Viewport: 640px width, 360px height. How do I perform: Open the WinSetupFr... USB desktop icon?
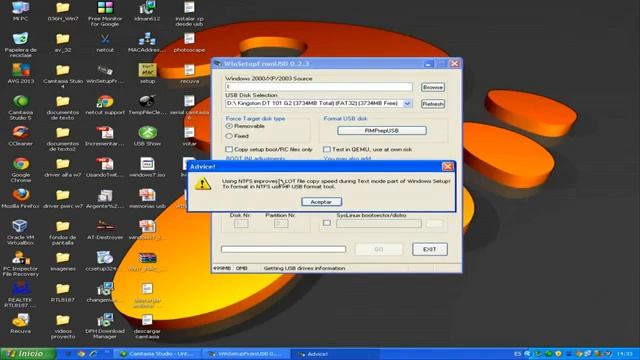(x=105, y=73)
